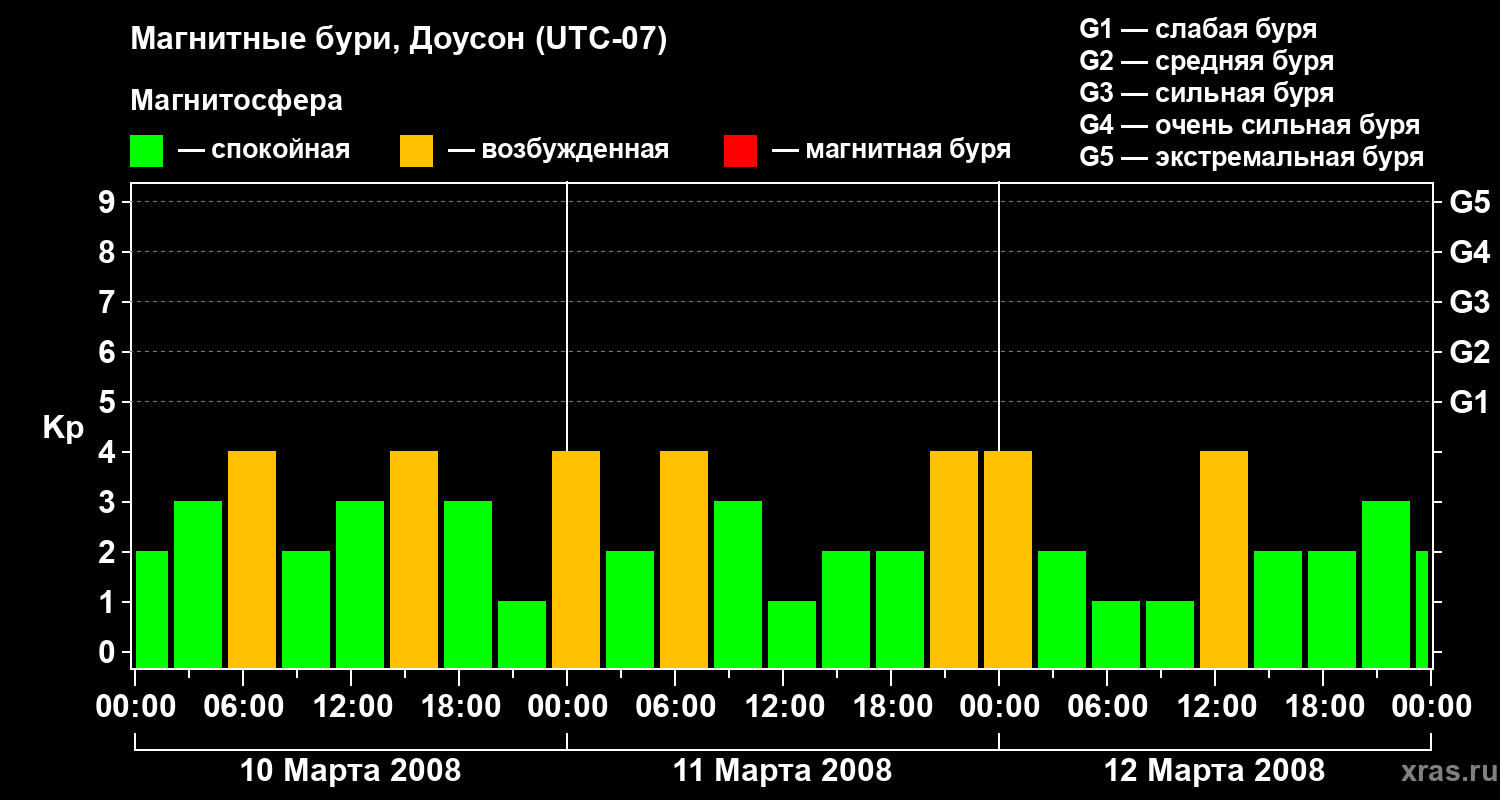Click the right-axis 'G3' label

[1470, 302]
